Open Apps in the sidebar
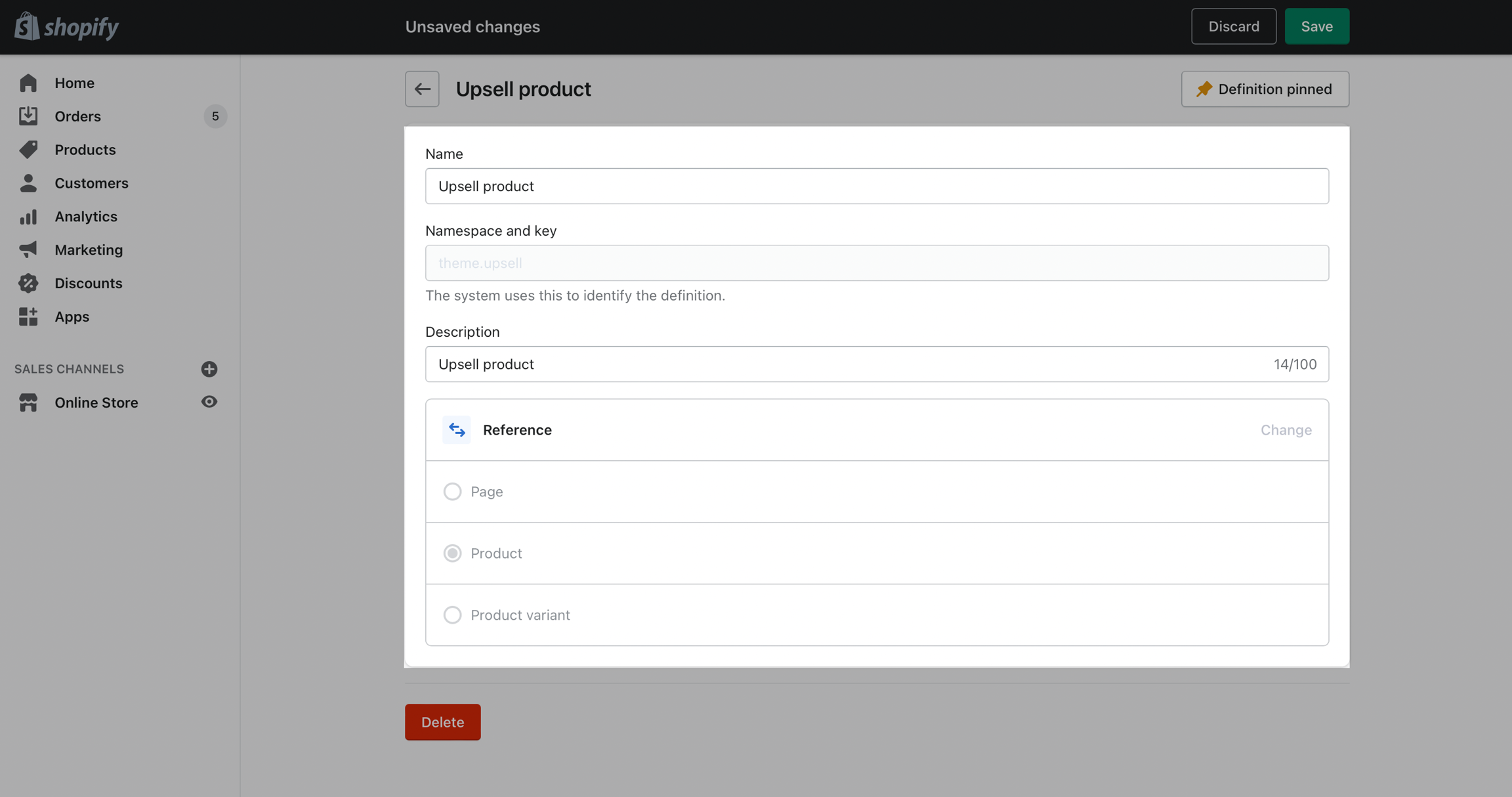Screen dimensions: 1512x797 [72, 316]
